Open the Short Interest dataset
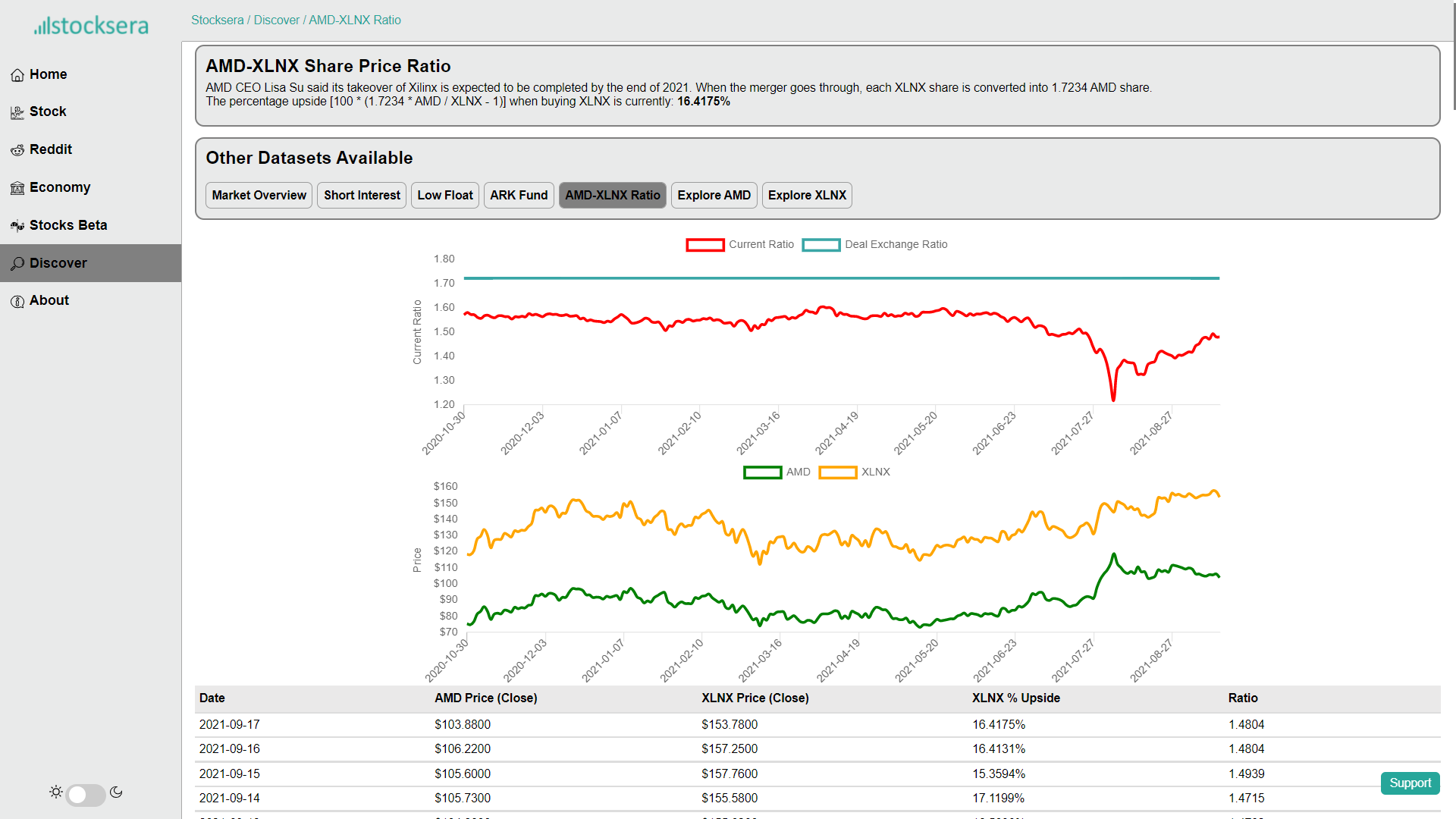The height and width of the screenshot is (819, 1456). pyautogui.click(x=362, y=196)
